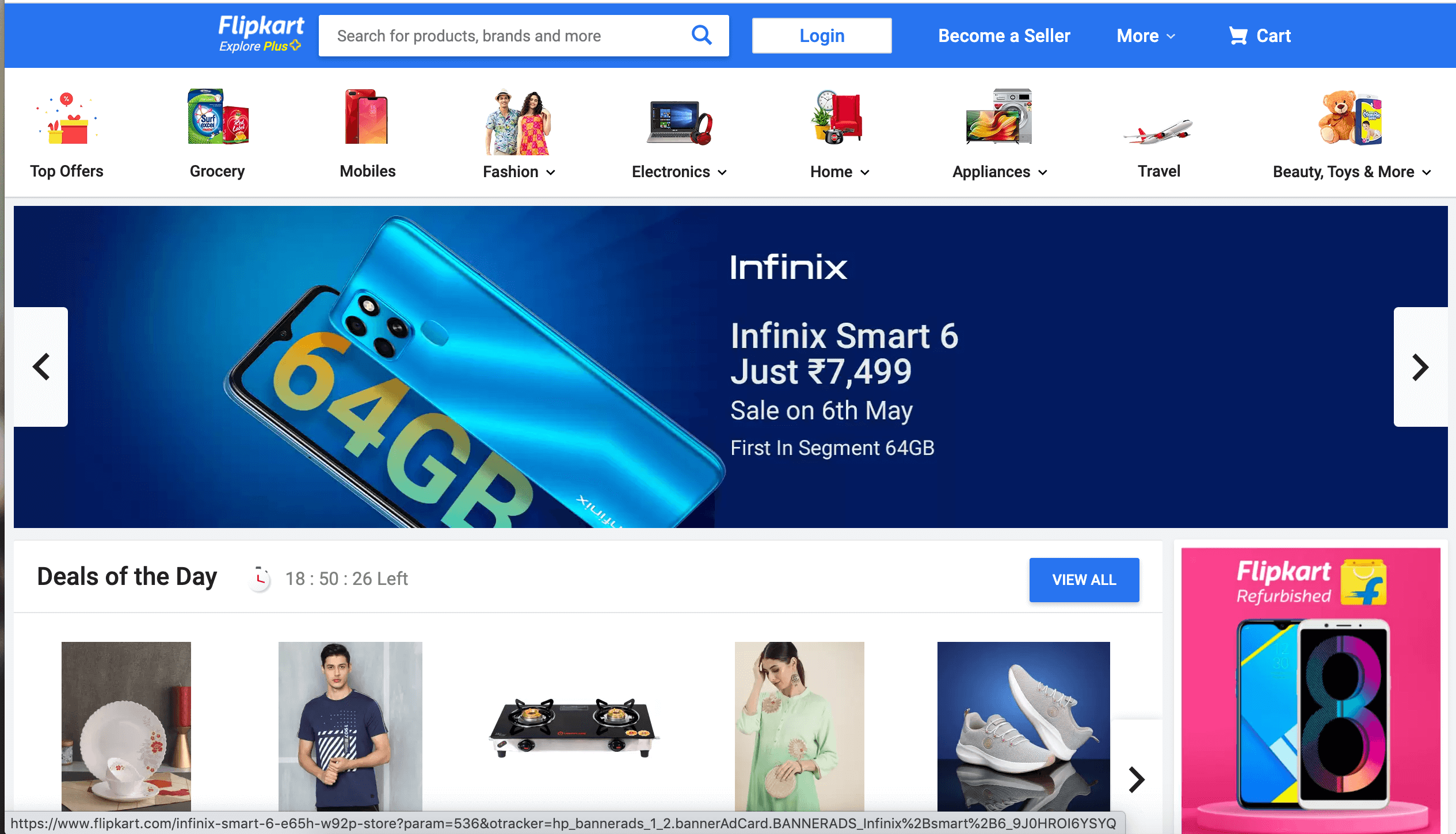Click the Deals of the Day timer icon
Image resolution: width=1456 pixels, height=834 pixels.
click(261, 578)
